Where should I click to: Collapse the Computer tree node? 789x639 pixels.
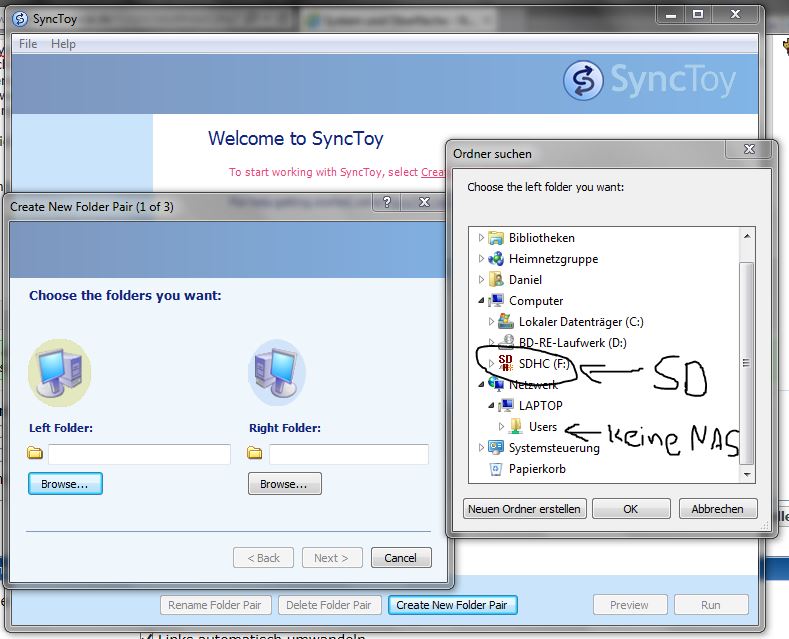pyautogui.click(x=481, y=300)
